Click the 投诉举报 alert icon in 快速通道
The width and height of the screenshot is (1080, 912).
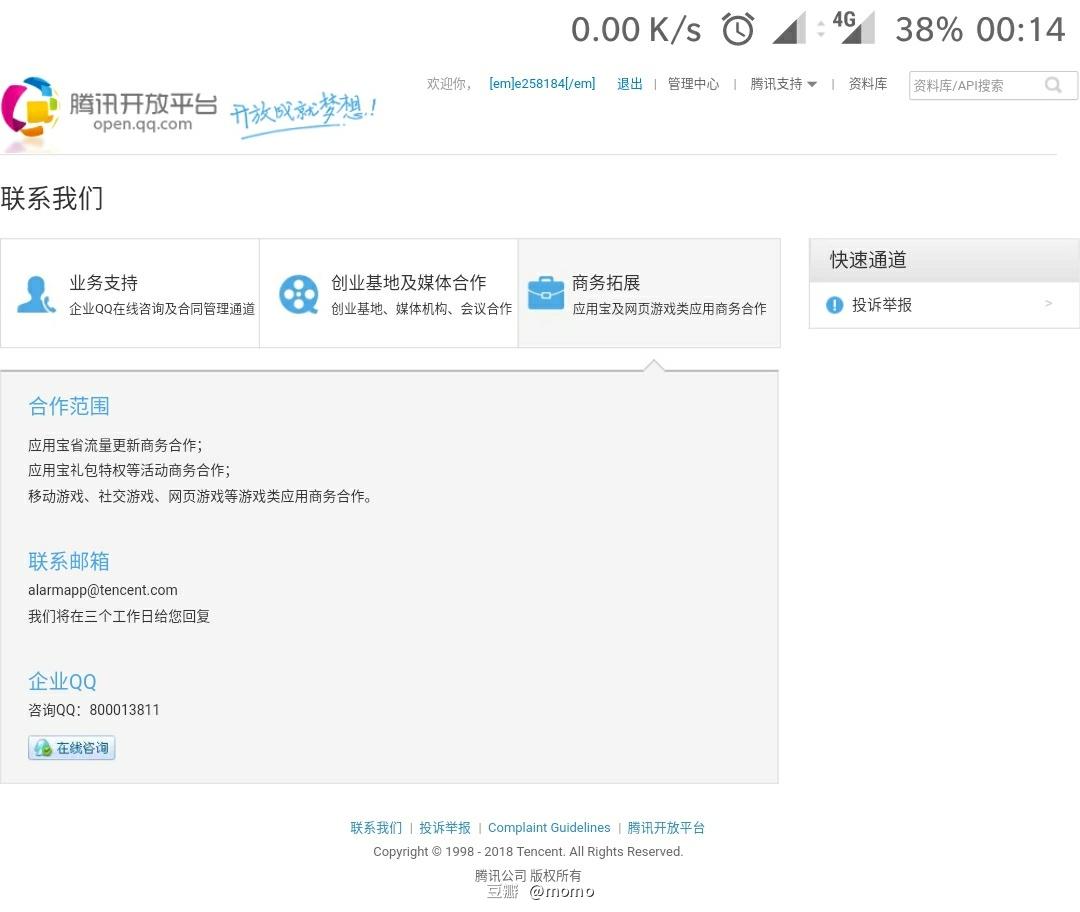(834, 305)
